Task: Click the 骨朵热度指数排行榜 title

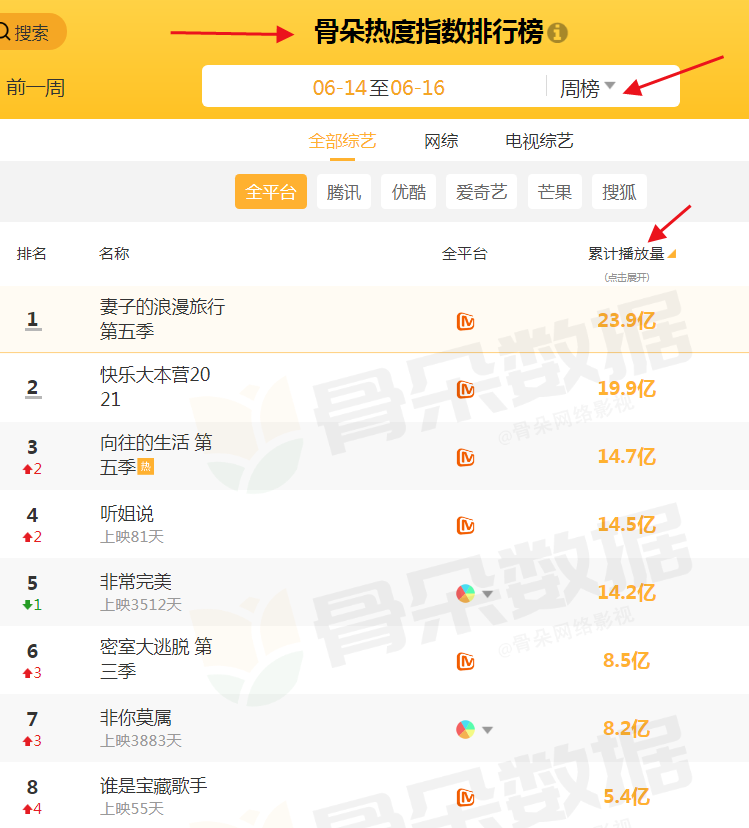Action: [429, 32]
